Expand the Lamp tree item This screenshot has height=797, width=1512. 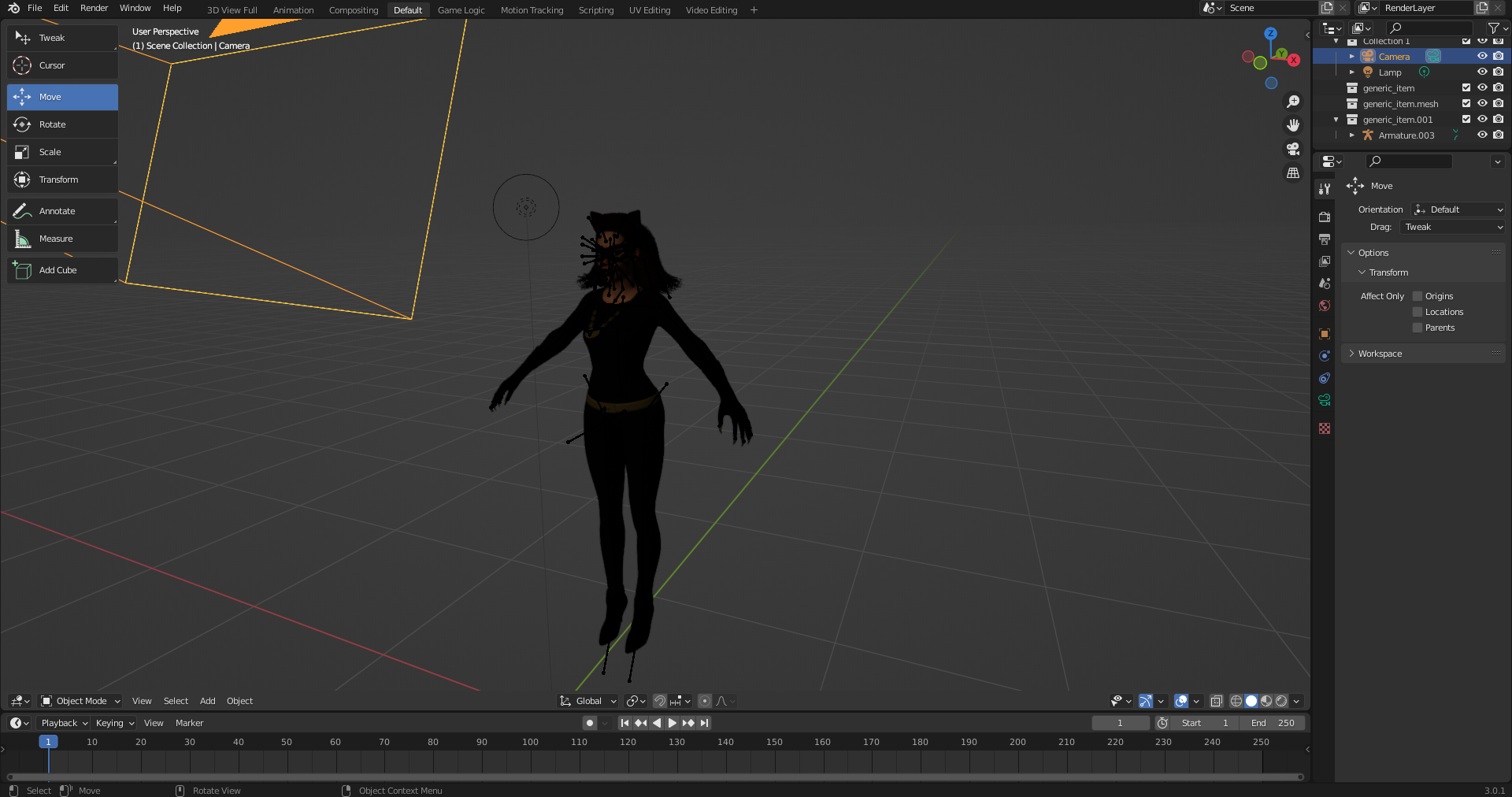[x=1352, y=72]
